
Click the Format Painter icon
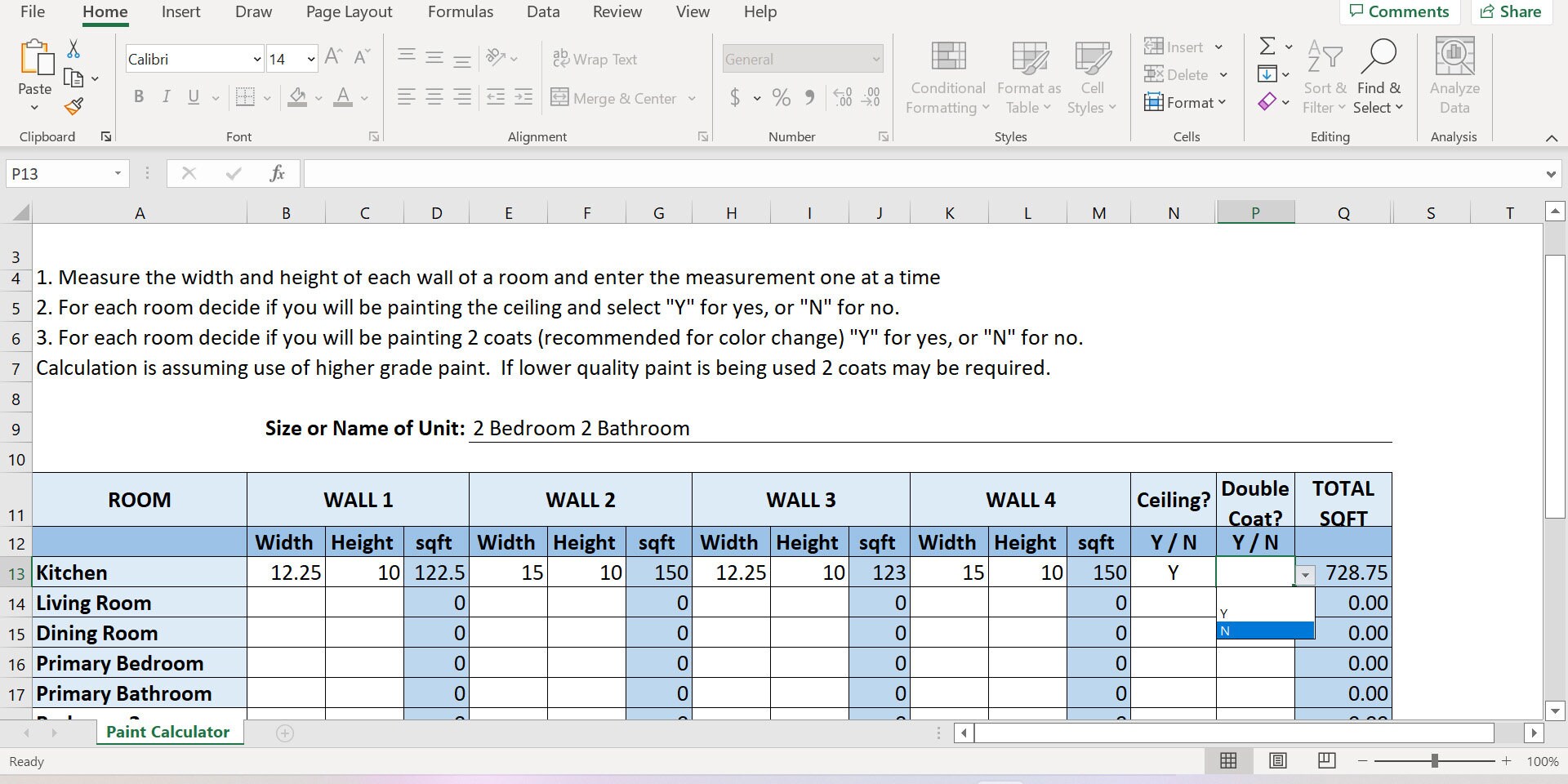coord(73,106)
